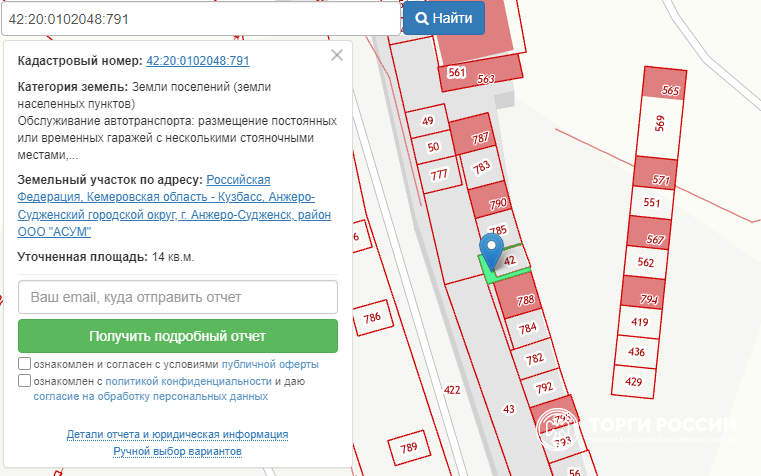Close the cadastral info popup

[x=337, y=56]
